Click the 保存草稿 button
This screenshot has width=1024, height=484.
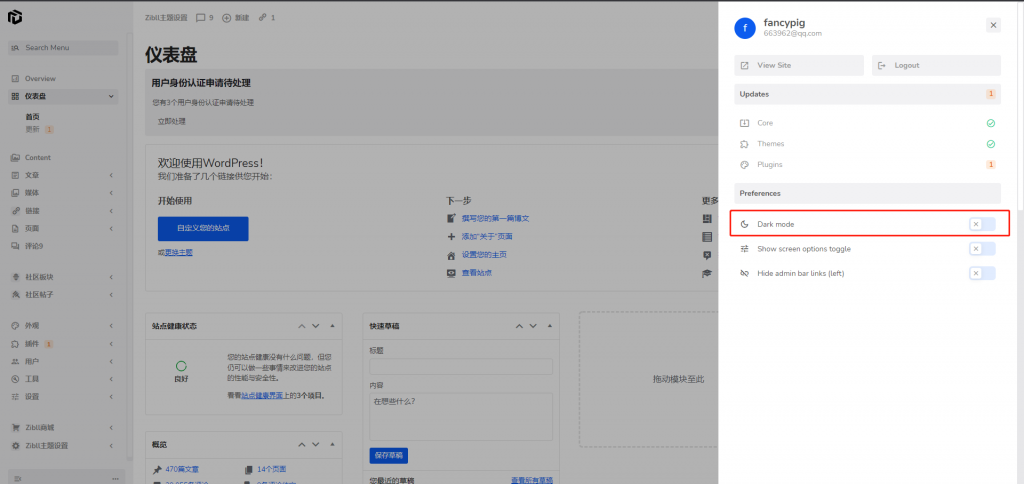[389, 455]
